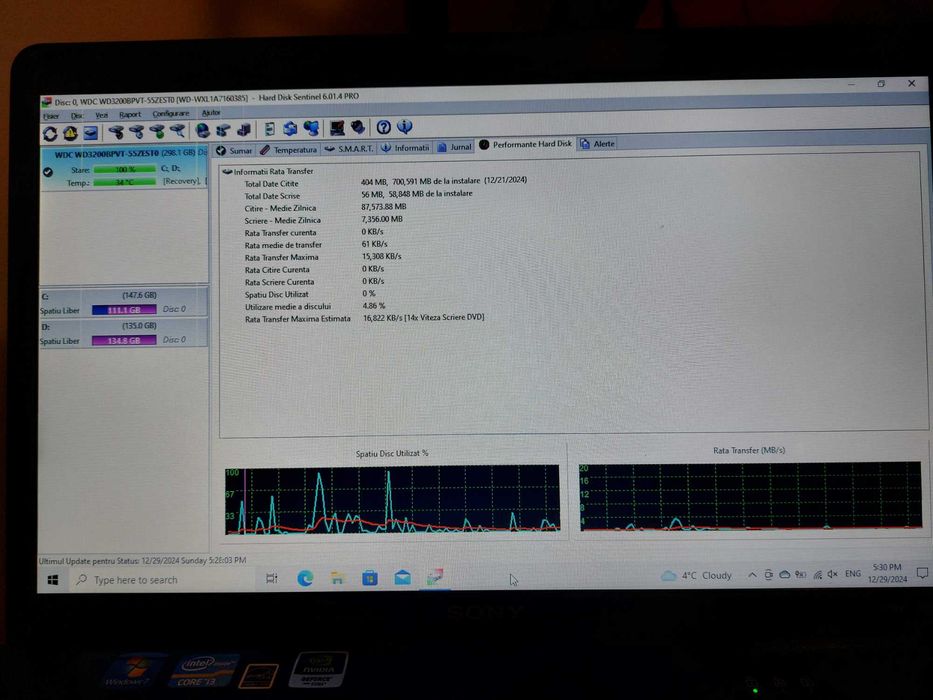Open Task View on taskbar
933x700 pixels.
coord(272,579)
